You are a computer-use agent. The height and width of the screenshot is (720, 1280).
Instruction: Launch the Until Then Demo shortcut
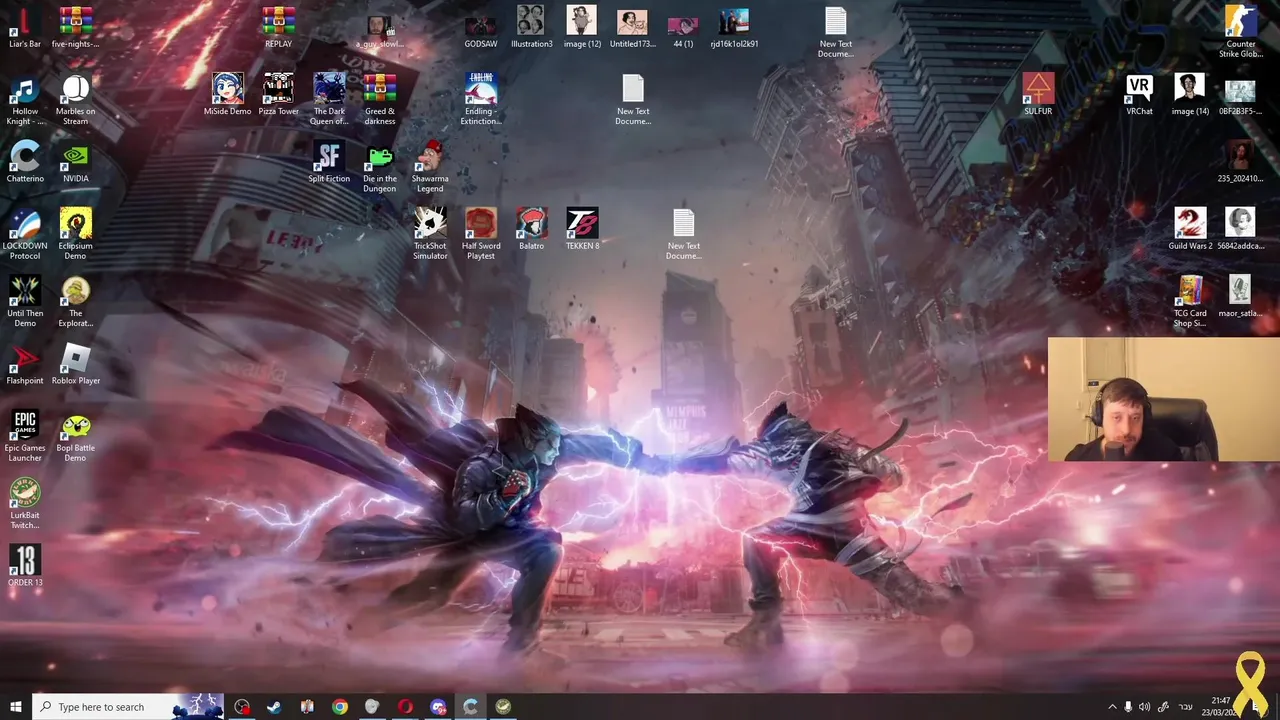point(25,301)
